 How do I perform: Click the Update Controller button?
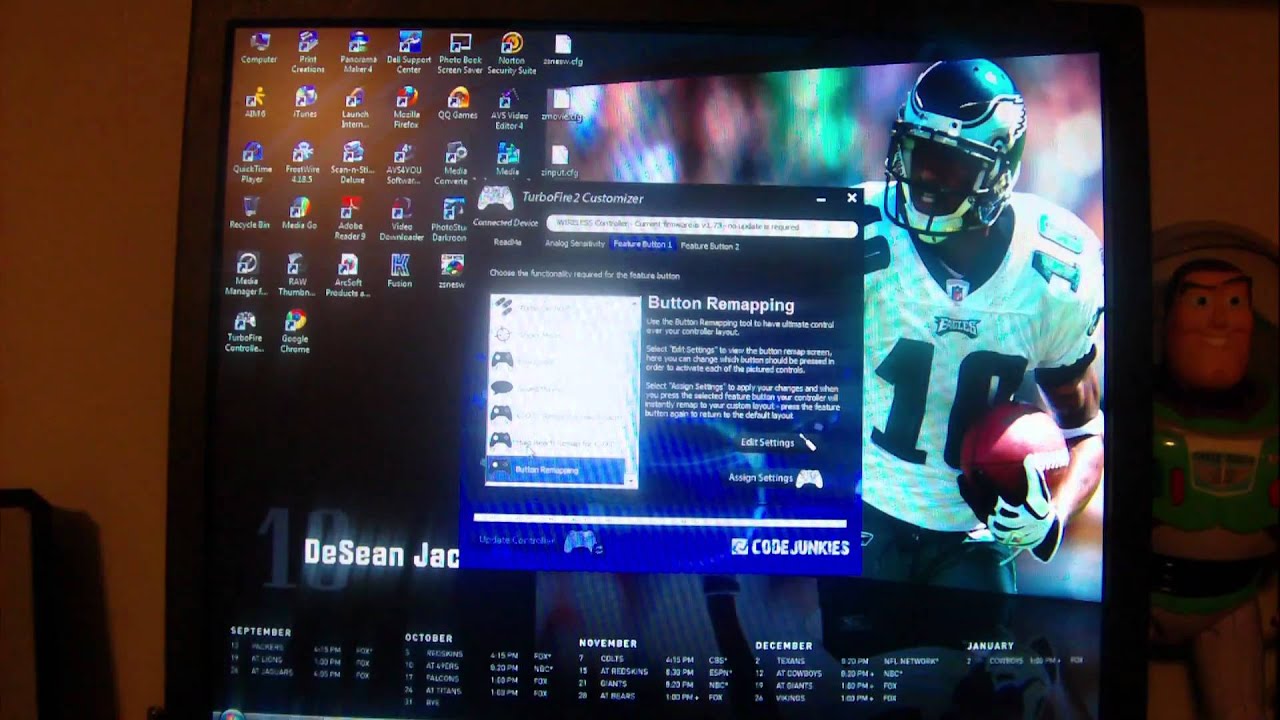point(539,541)
